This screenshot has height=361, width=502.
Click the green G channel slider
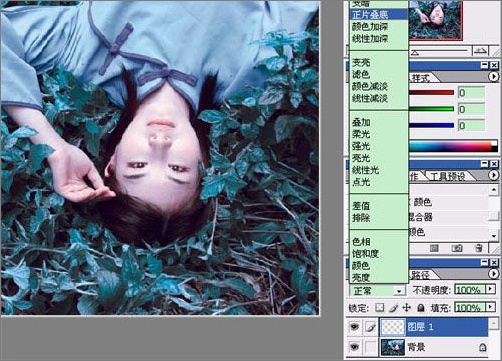[431, 109]
